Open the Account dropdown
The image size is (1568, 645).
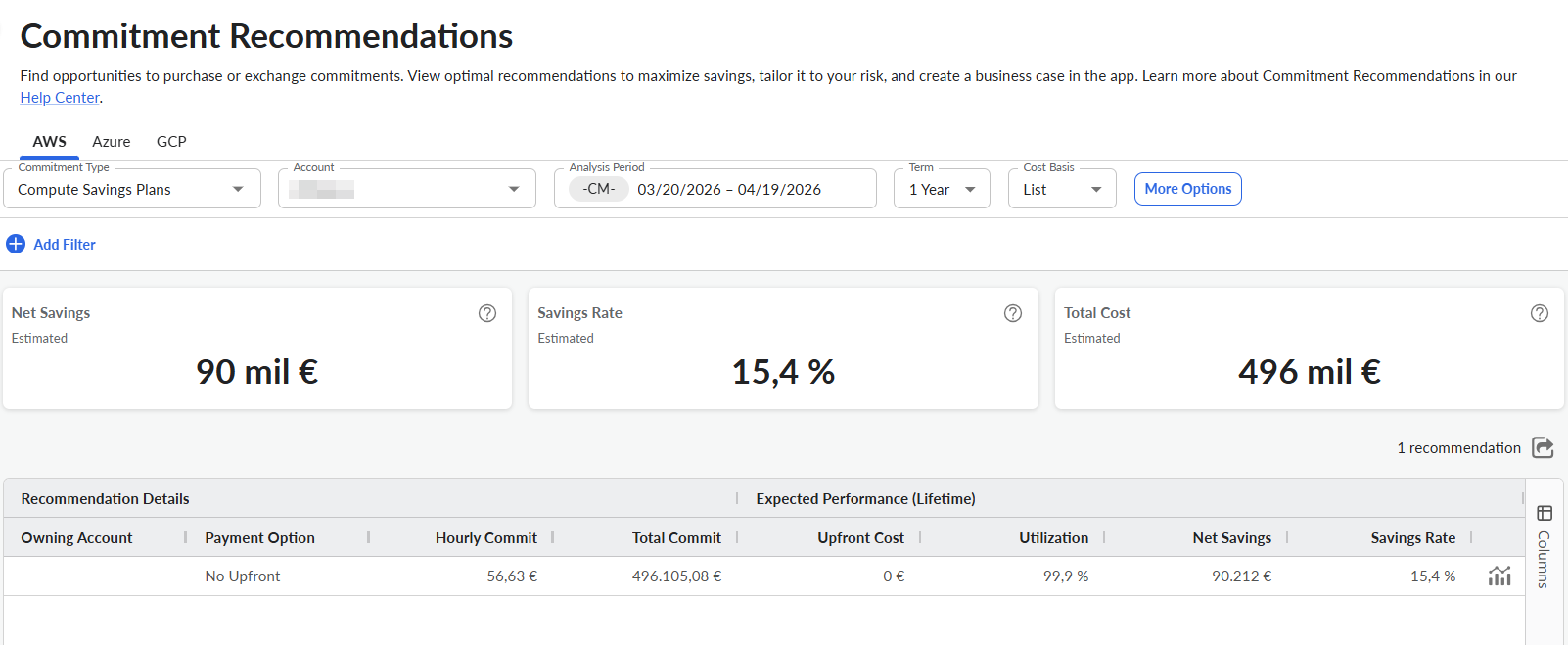pos(407,189)
